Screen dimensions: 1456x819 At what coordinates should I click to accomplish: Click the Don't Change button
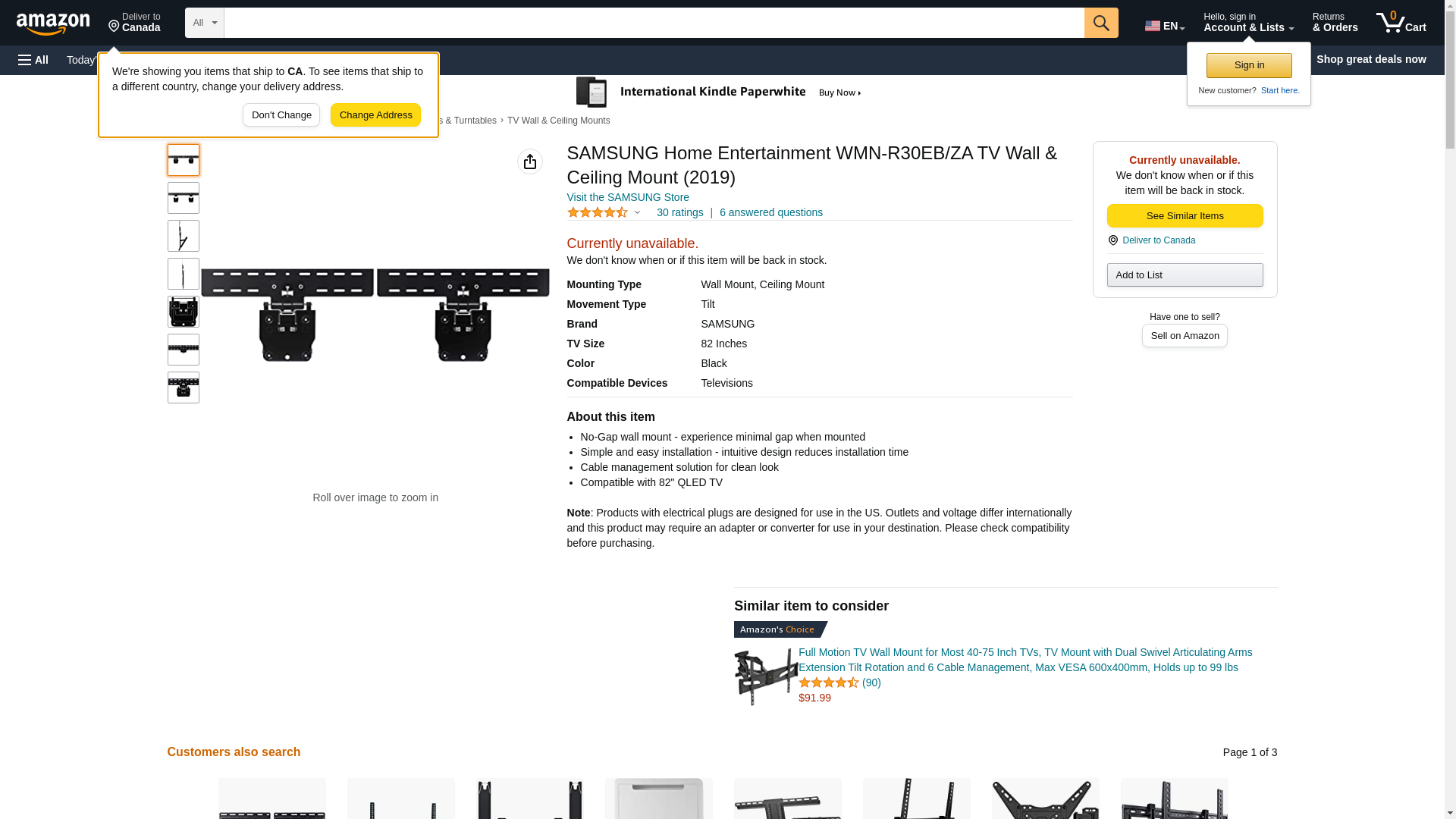[x=281, y=115]
